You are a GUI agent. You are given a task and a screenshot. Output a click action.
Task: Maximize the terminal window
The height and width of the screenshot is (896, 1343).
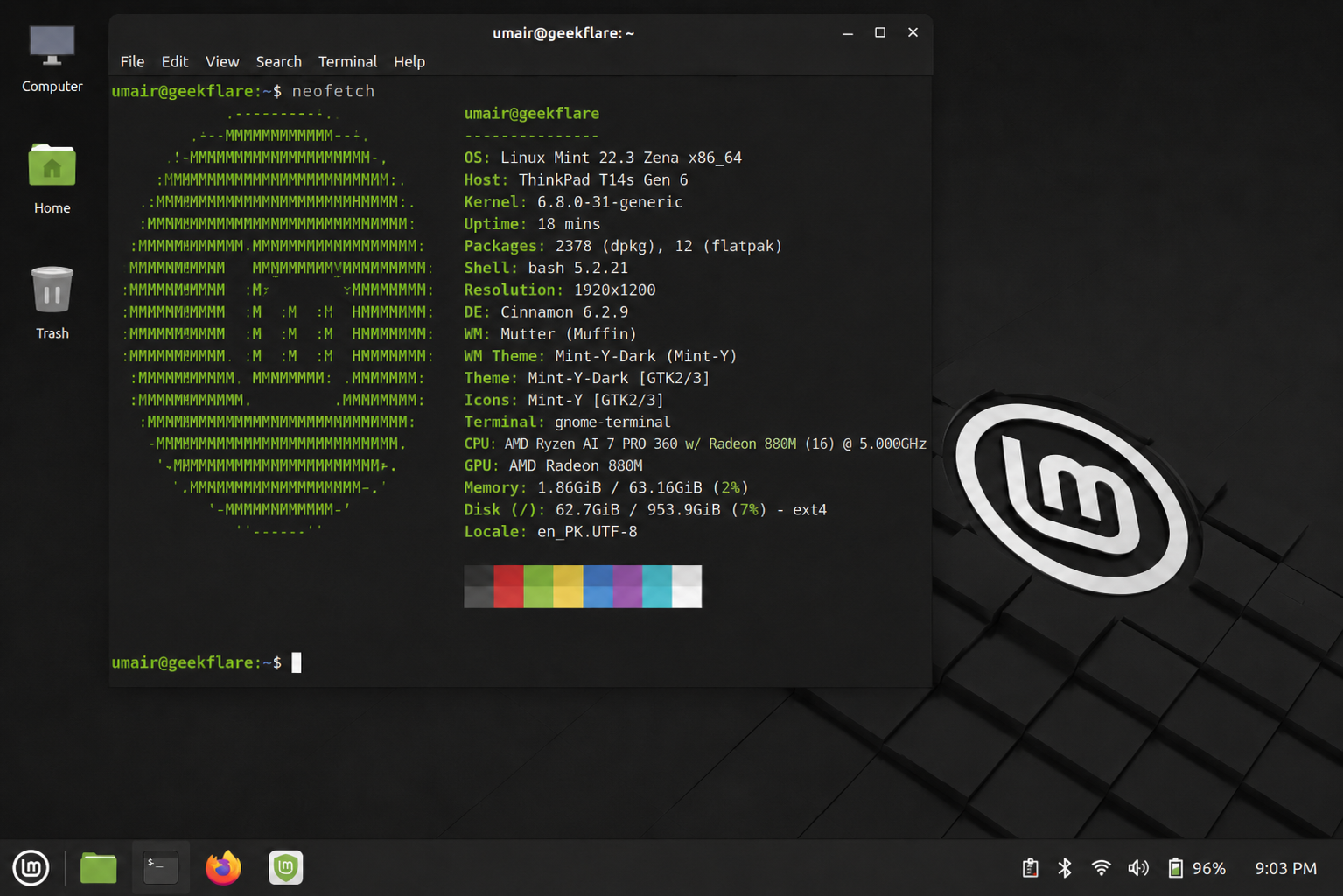(x=880, y=33)
